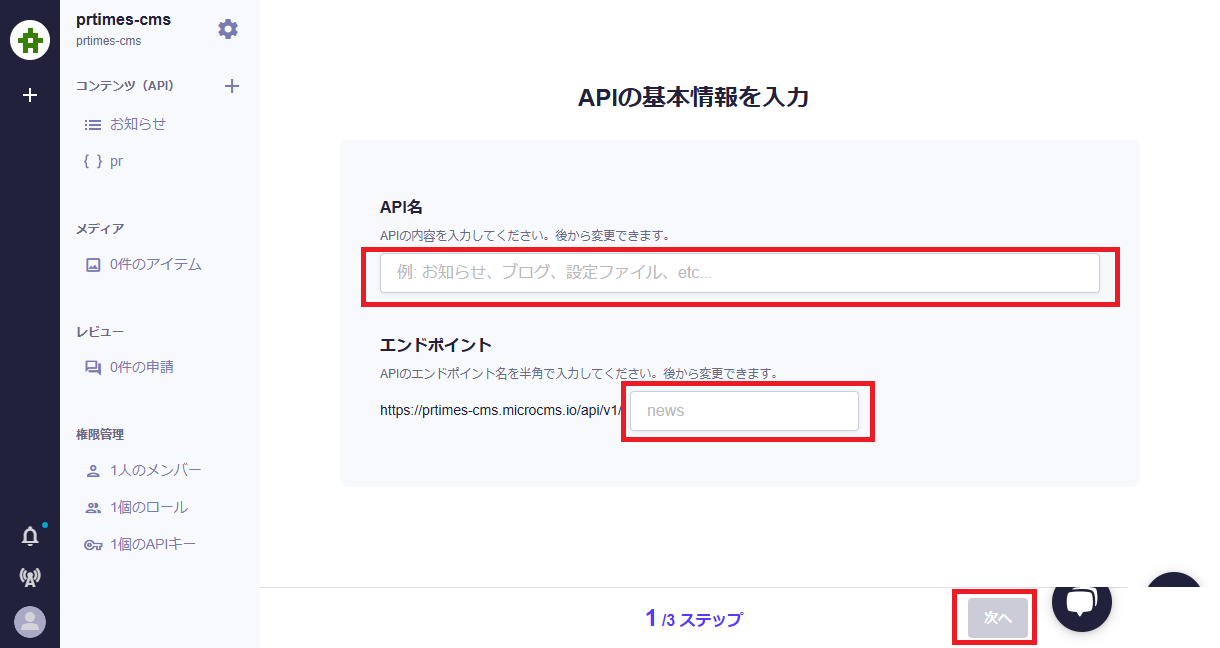Click the key icon beside 1個のAPIキー

point(93,545)
